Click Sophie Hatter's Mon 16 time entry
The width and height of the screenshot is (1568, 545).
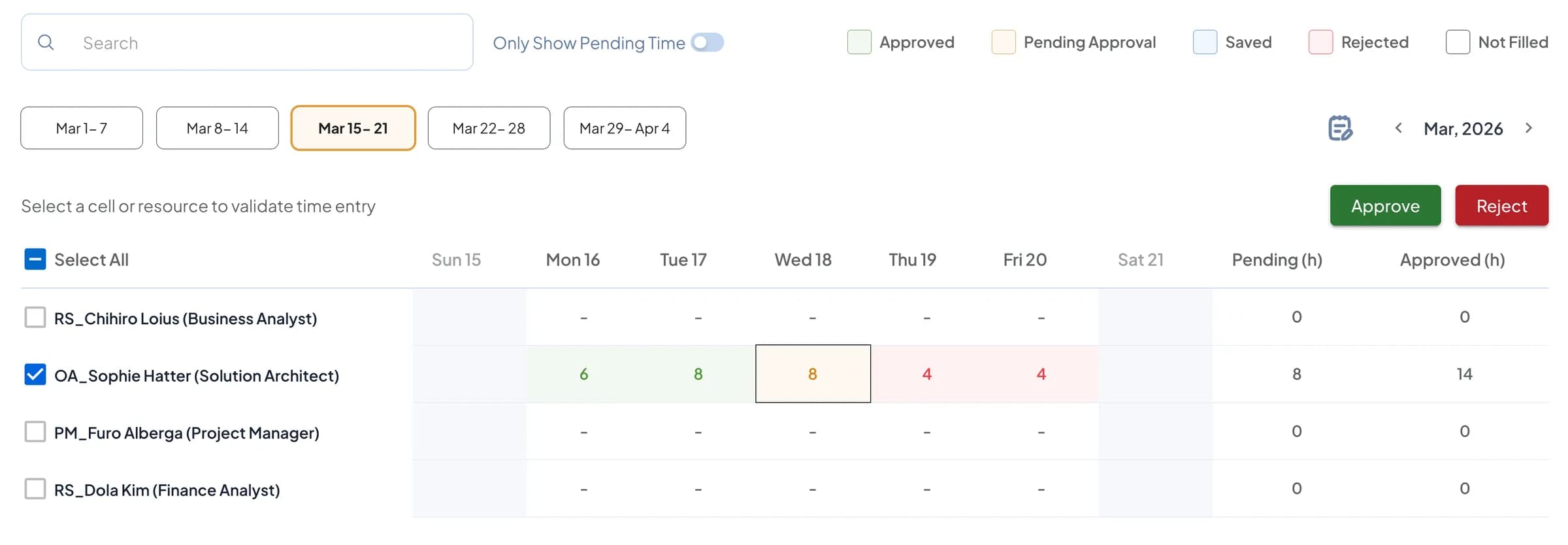pos(583,374)
